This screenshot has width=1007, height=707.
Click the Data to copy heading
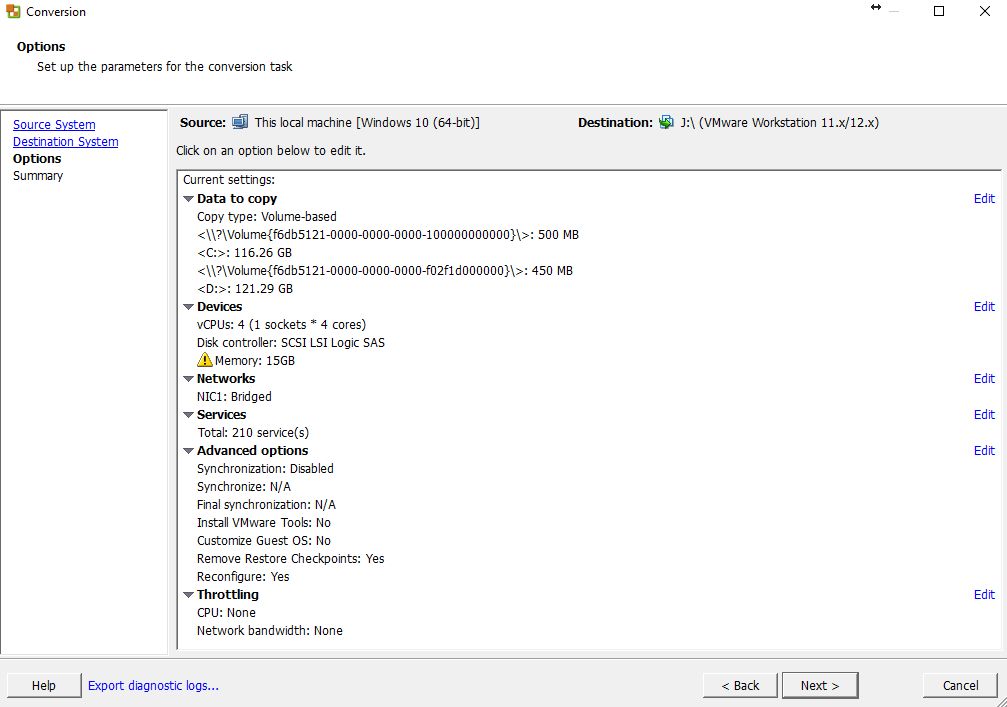coord(236,198)
